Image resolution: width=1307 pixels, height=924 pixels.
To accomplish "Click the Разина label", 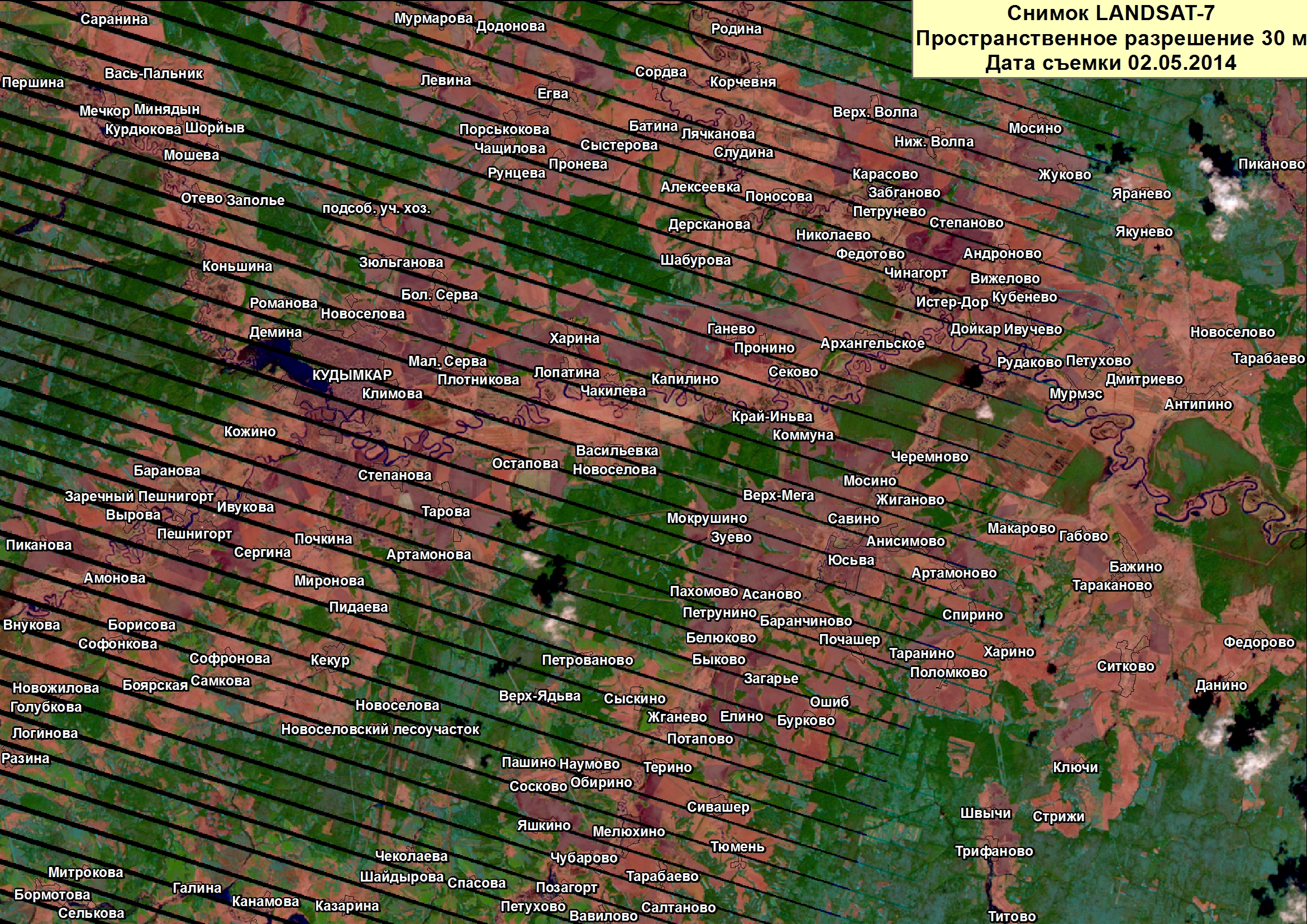I will pos(26,759).
